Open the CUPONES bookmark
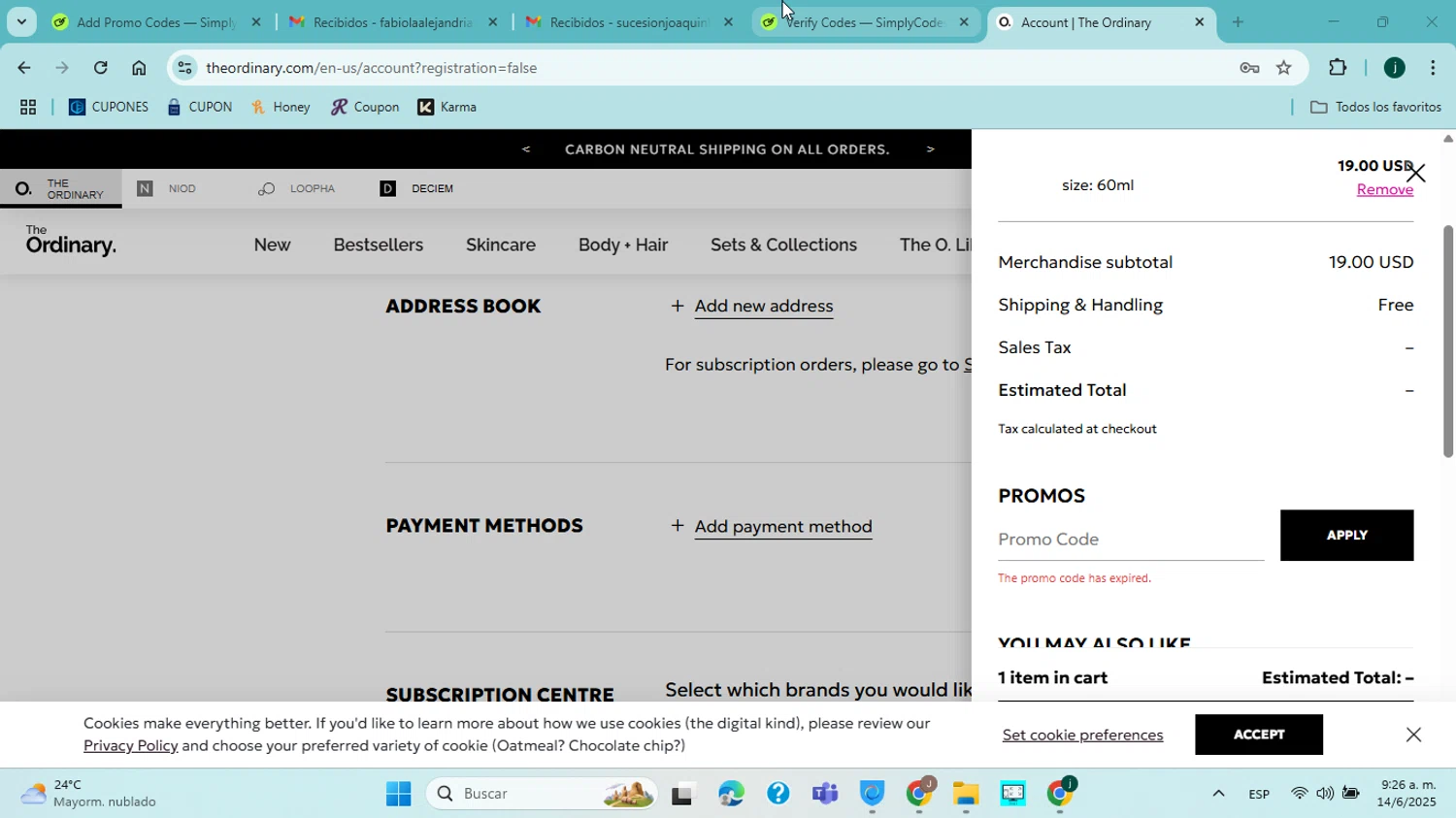Screen dimensions: 1456x818 [x=109, y=108]
